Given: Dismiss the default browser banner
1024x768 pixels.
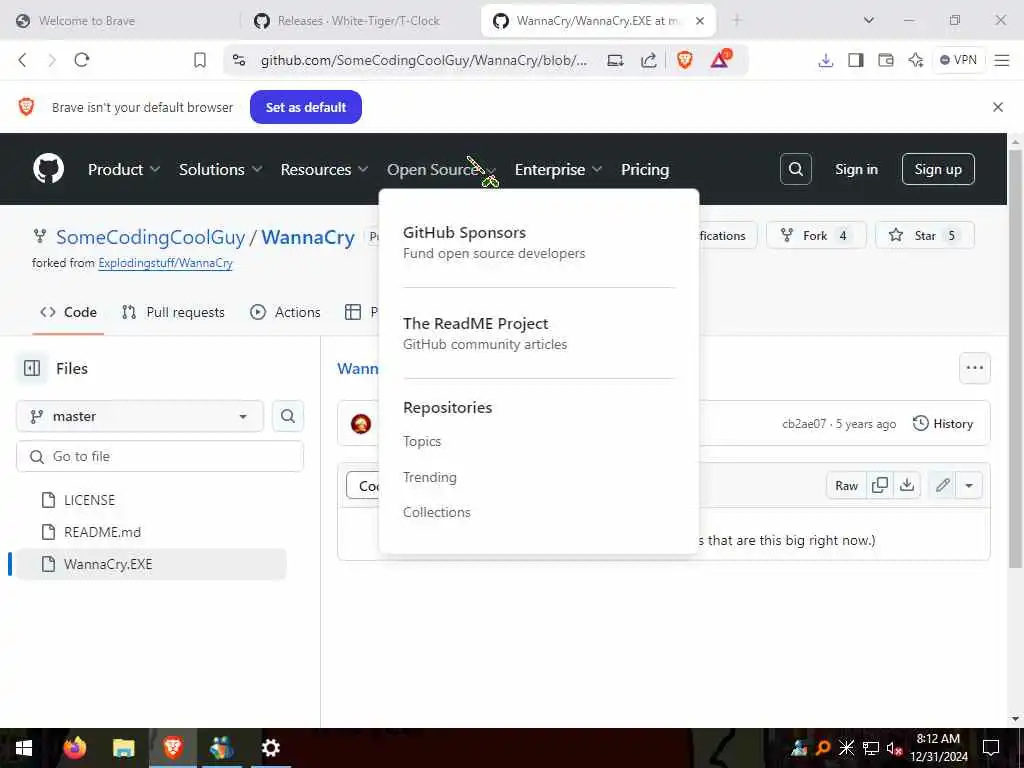Looking at the screenshot, I should pyautogui.click(x=998, y=107).
